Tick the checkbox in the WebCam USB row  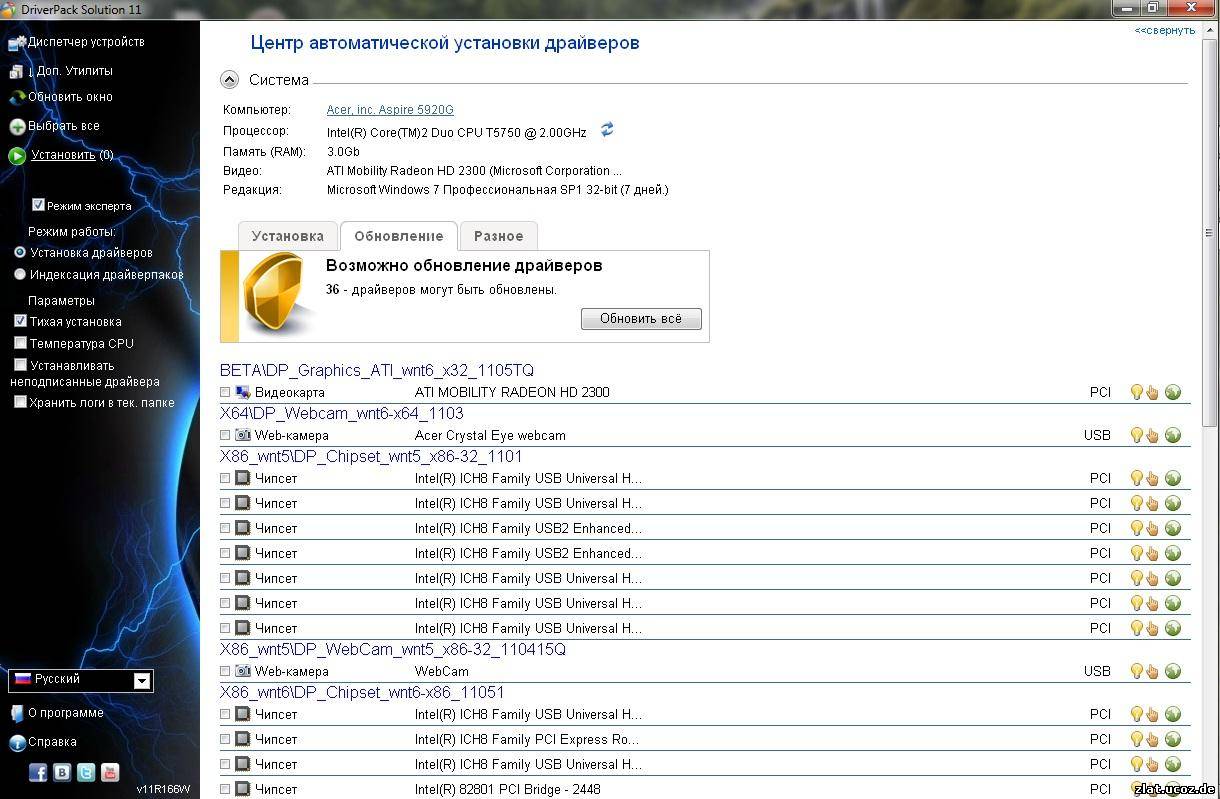[x=225, y=672]
